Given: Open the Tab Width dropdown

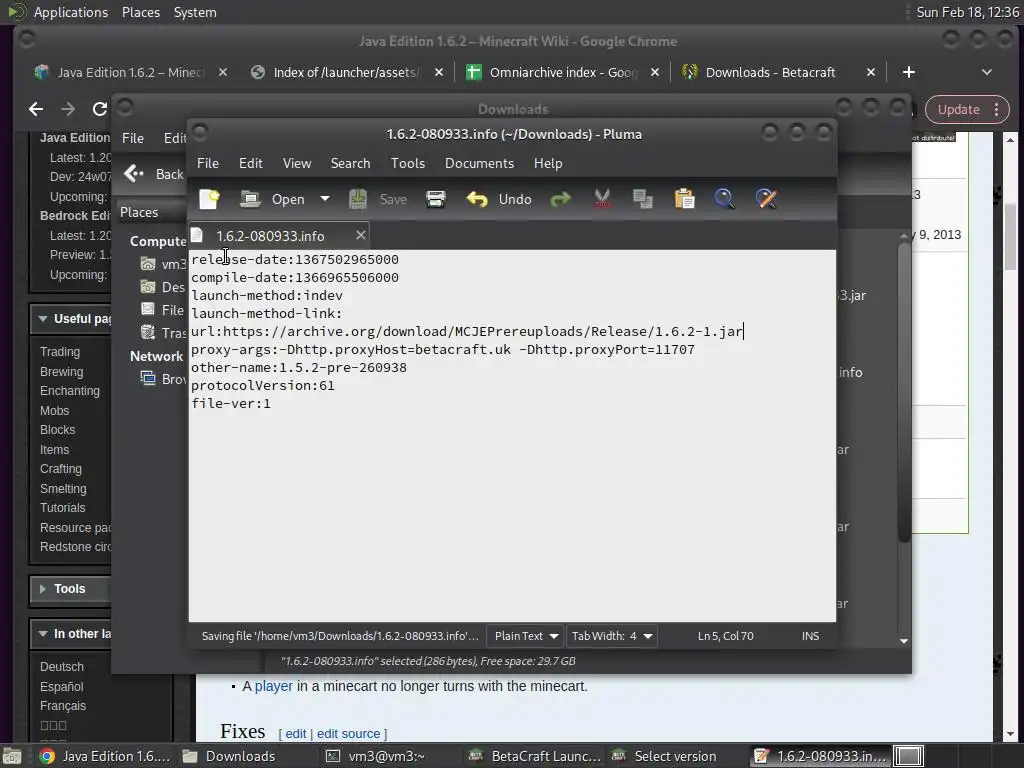Looking at the screenshot, I should pos(612,636).
